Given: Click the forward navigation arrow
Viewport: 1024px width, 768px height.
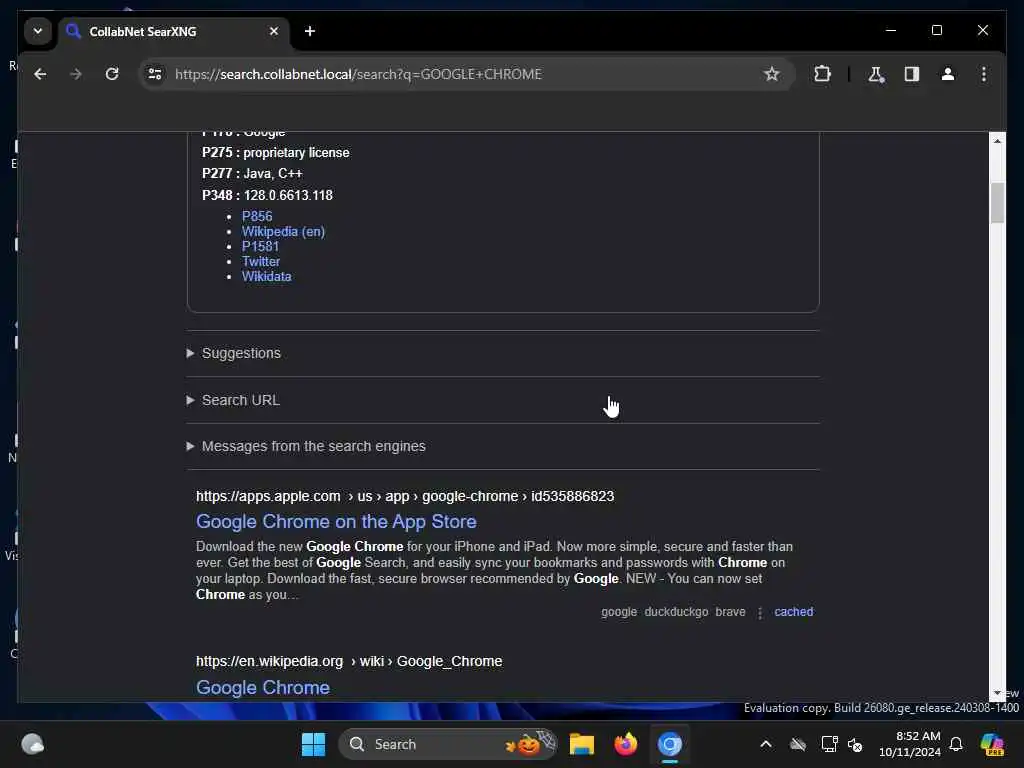Looking at the screenshot, I should [x=76, y=74].
